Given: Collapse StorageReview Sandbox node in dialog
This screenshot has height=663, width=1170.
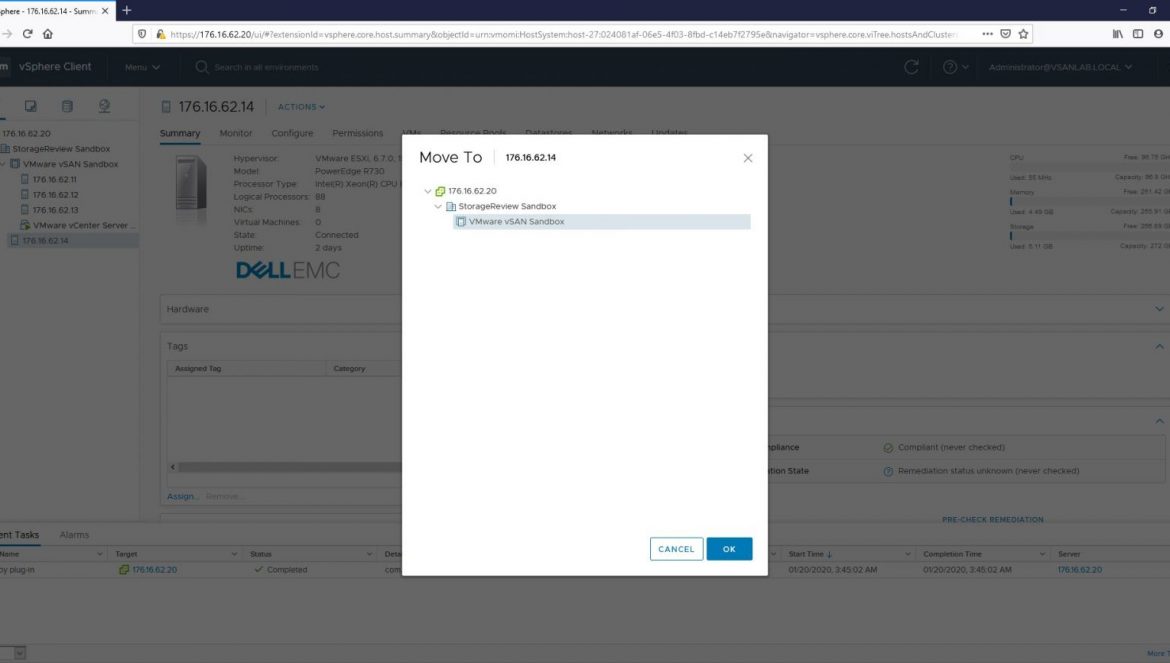Looking at the screenshot, I should [438, 207].
